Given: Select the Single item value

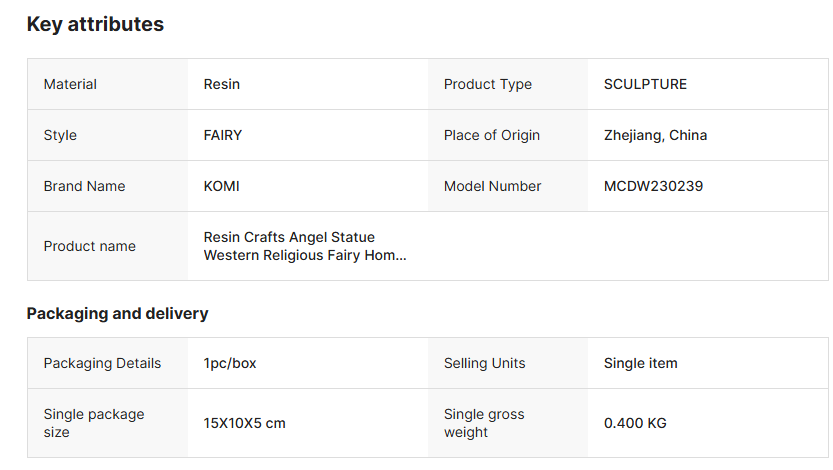Looking at the screenshot, I should (640, 363).
